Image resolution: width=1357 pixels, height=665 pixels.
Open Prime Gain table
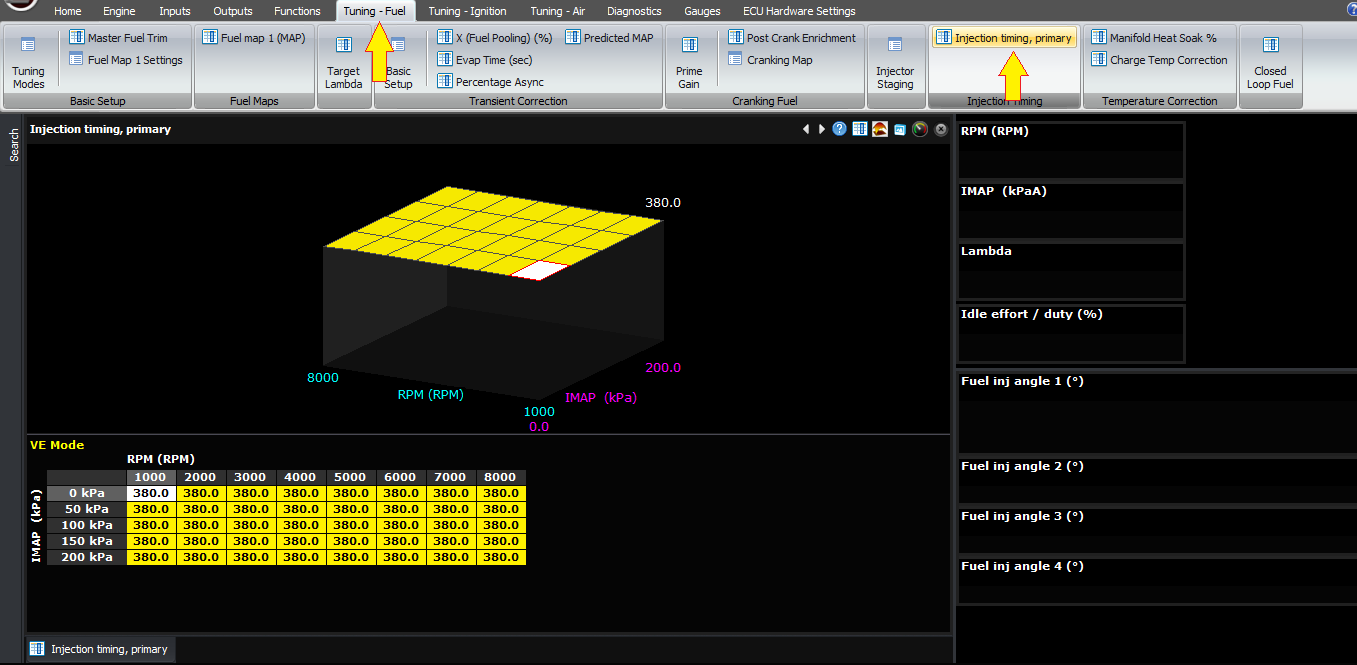[689, 62]
